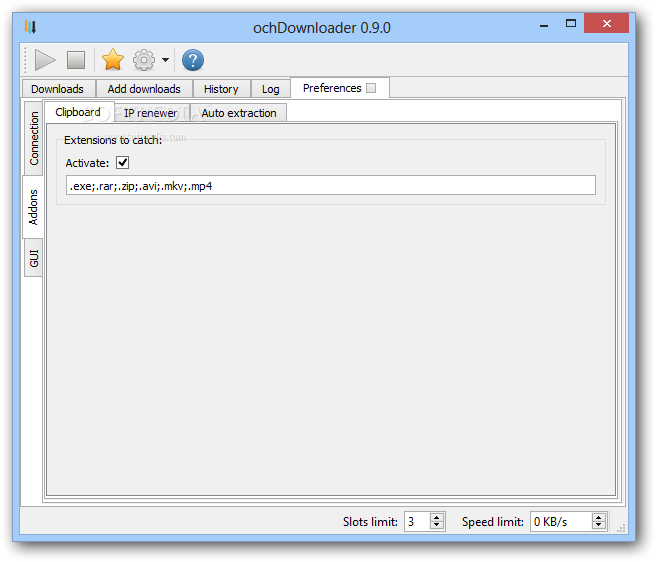The image size is (656, 562).
Task: Maximize the ochDownloader window
Action: (x=571, y=23)
